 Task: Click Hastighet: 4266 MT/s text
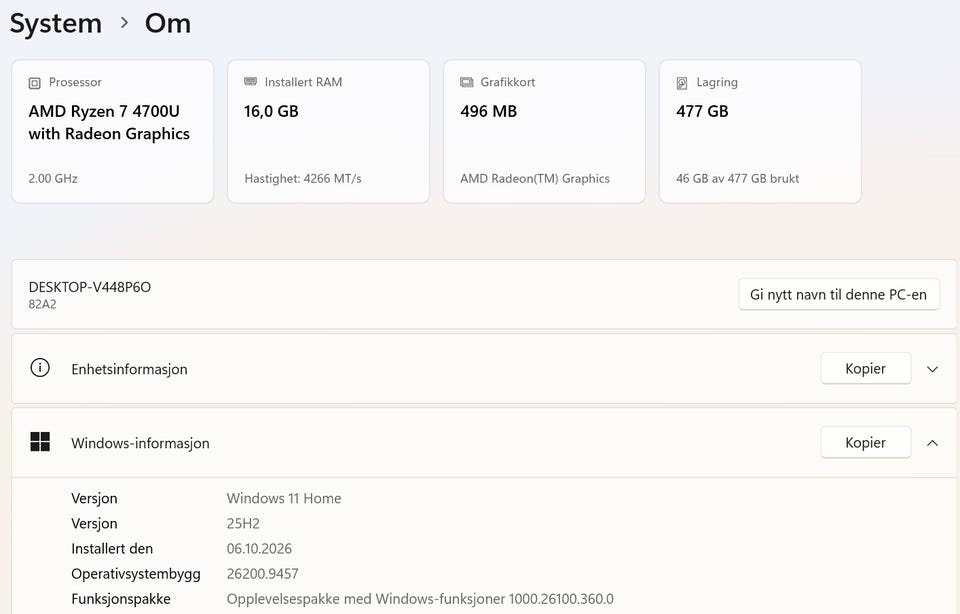pos(303,179)
